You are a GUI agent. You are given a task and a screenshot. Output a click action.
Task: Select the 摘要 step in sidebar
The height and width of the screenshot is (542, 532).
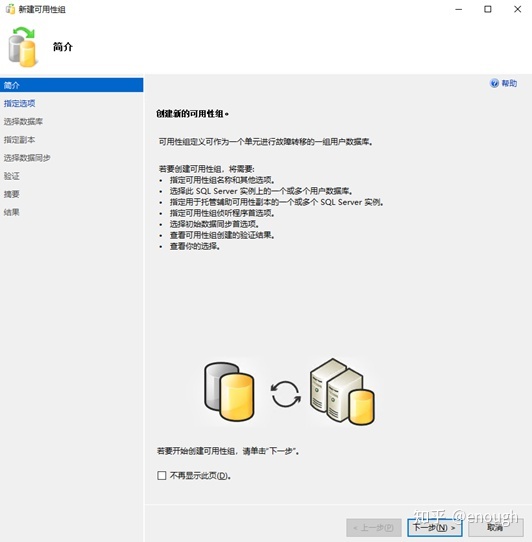tap(11, 194)
